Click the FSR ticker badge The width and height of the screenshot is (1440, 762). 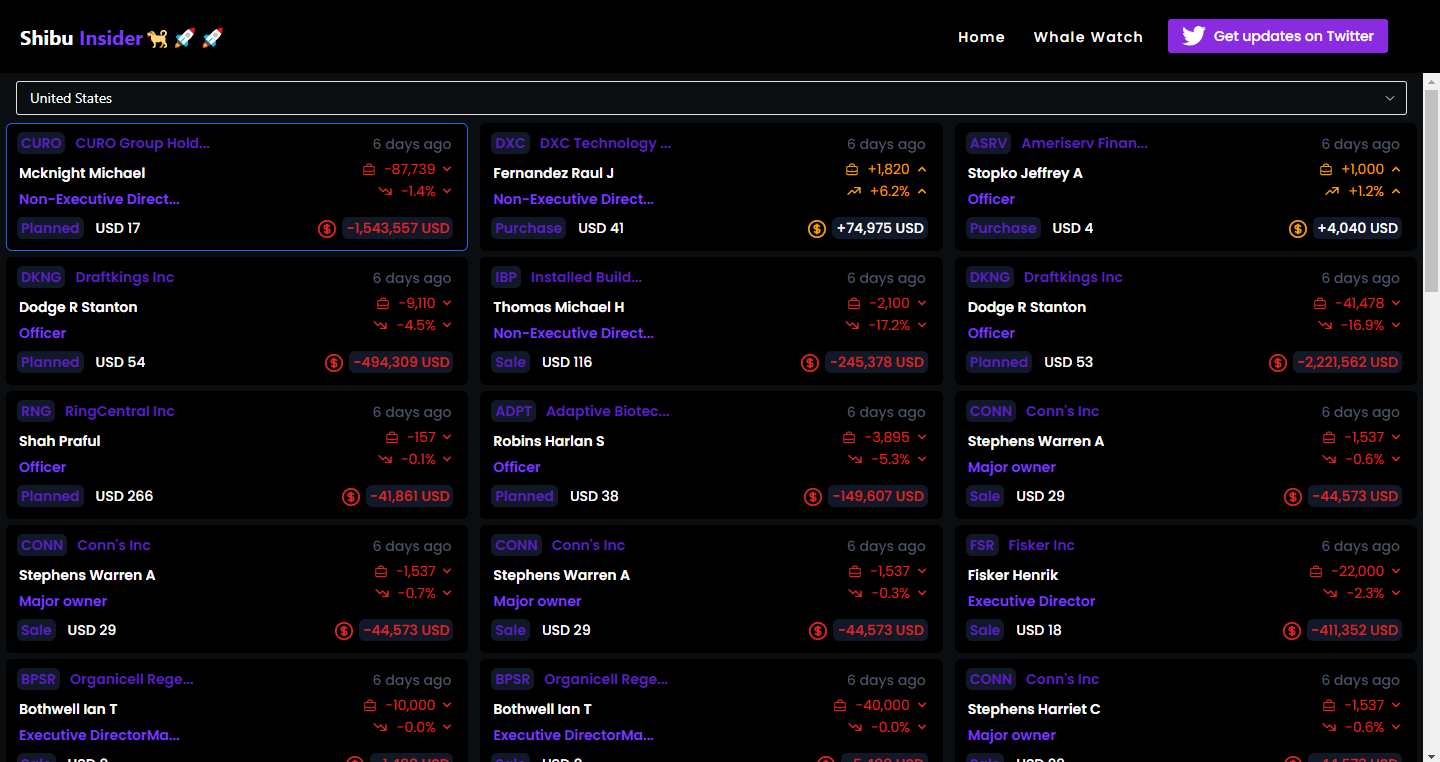tap(982, 545)
